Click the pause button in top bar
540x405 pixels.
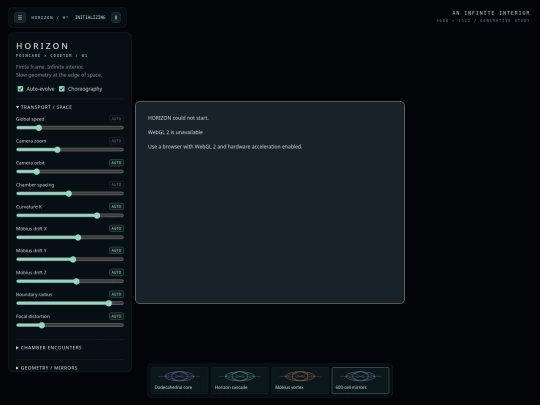coord(116,17)
